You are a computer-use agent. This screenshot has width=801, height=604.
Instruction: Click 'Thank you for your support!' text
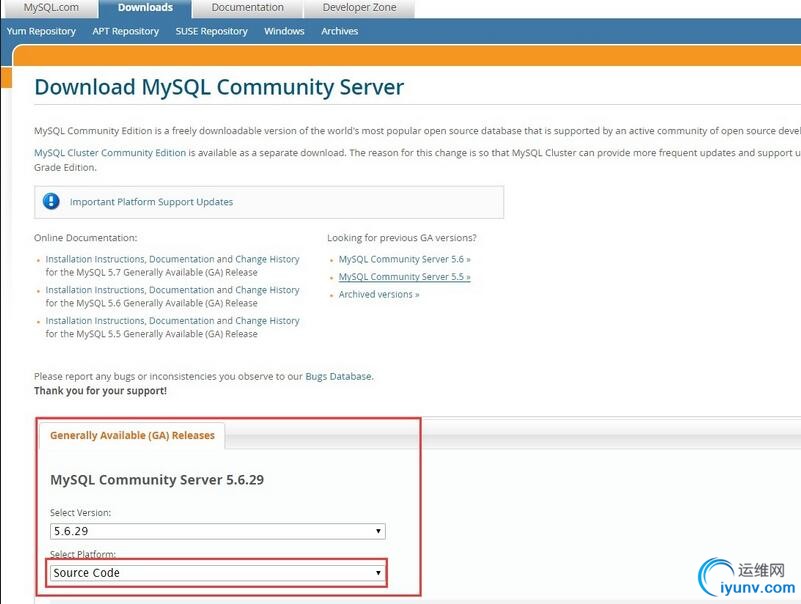101,391
